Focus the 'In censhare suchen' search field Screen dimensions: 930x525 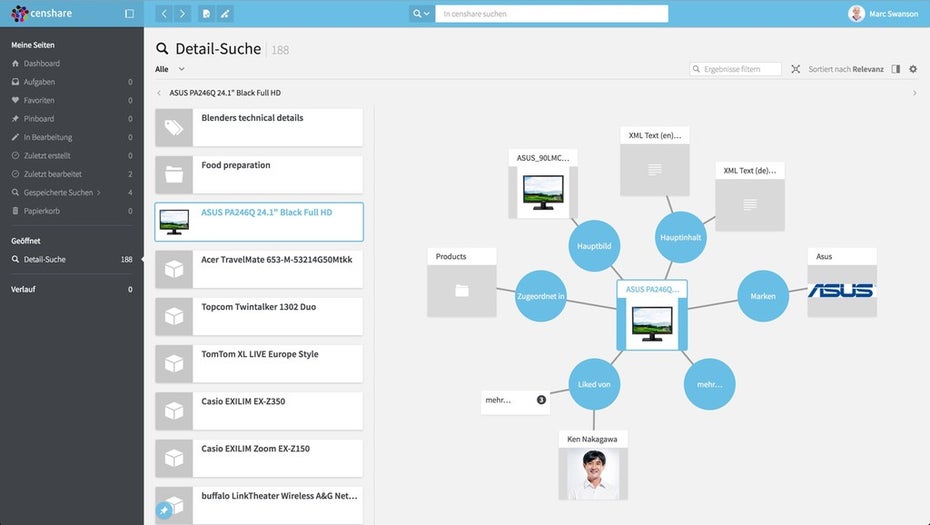coord(552,14)
